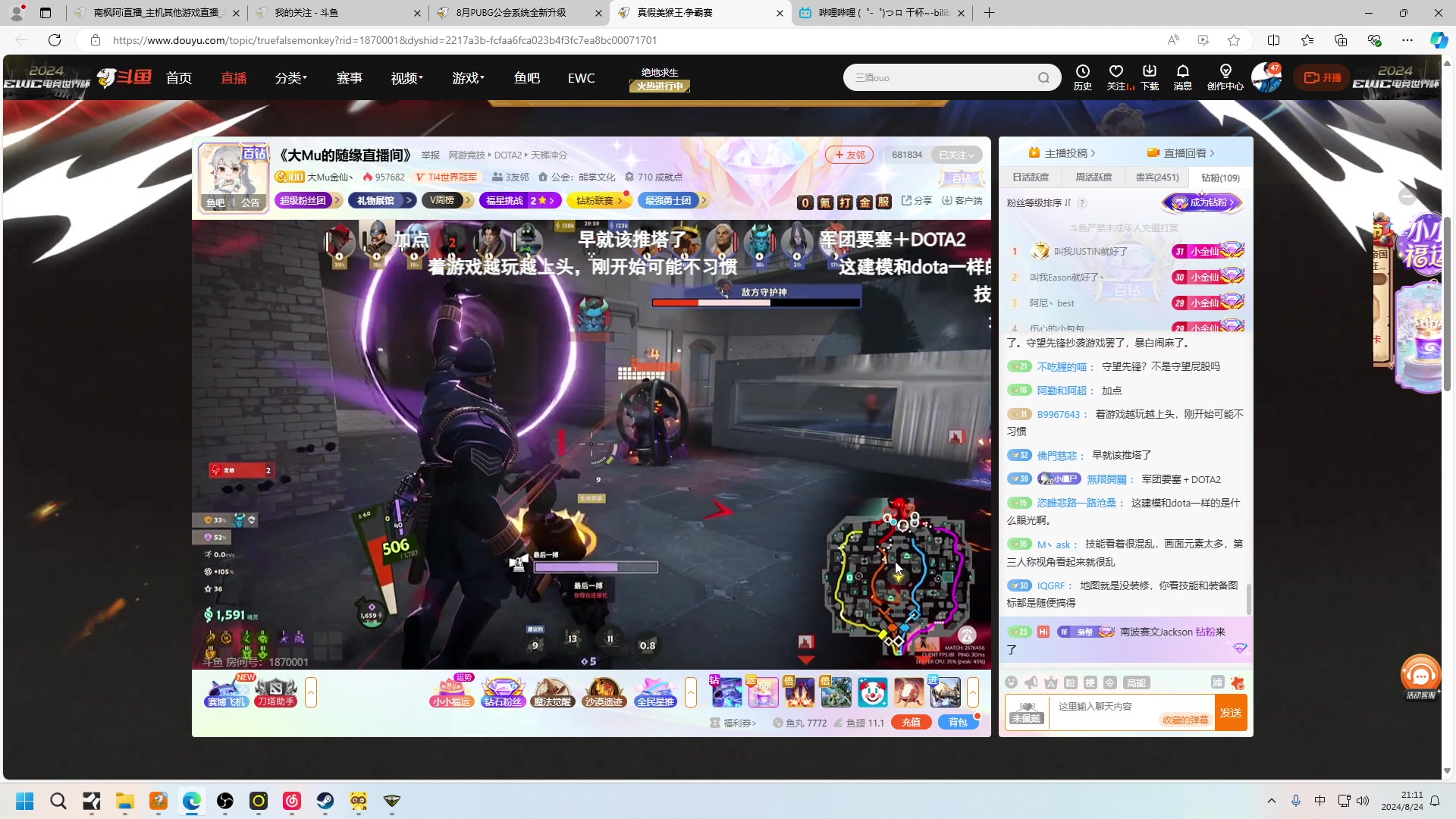Click the 发送 send button
Viewport: 1456px width, 819px height.
pos(1231,713)
